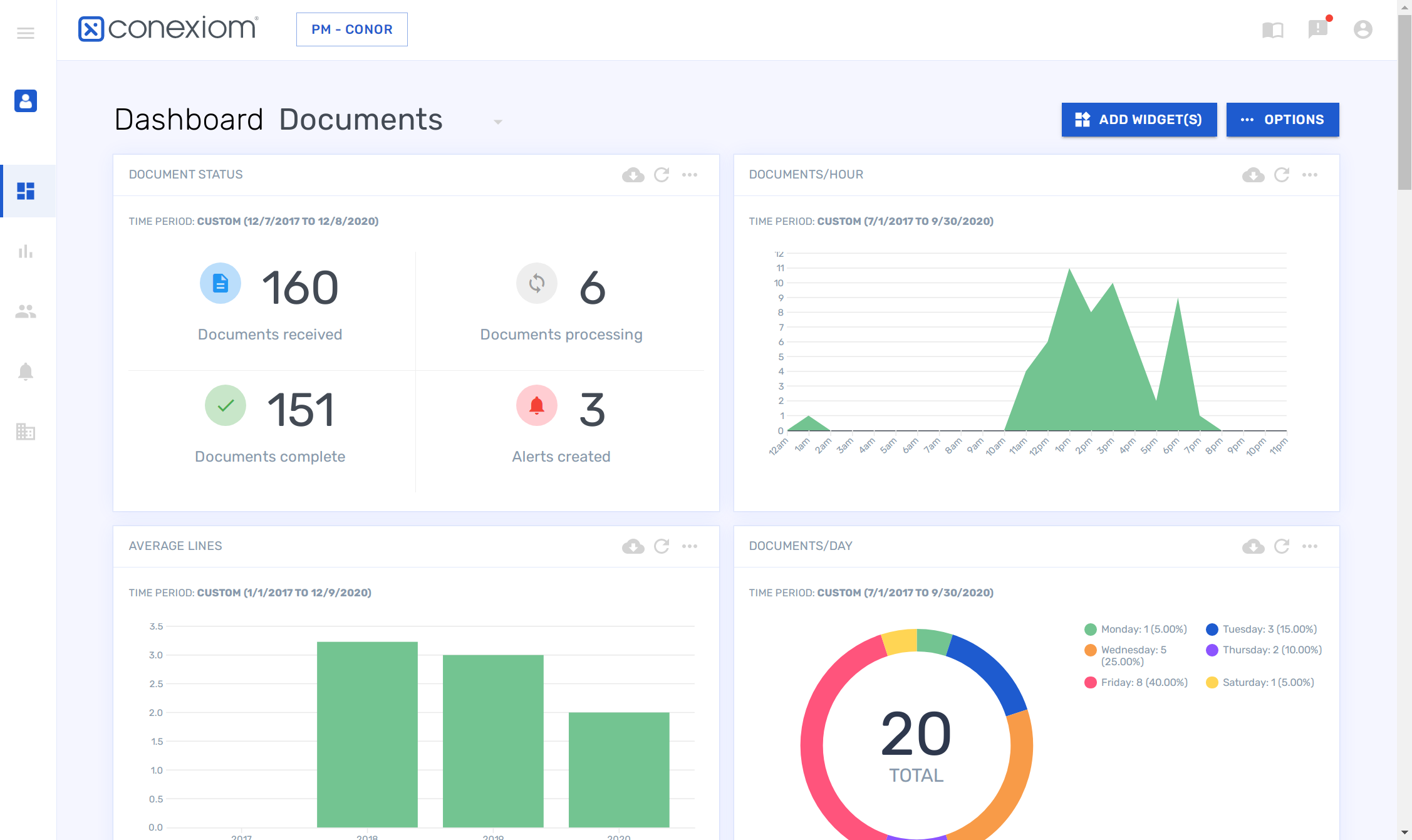This screenshot has width=1412, height=840.
Task: Open the users group sidebar icon
Action: 26,311
